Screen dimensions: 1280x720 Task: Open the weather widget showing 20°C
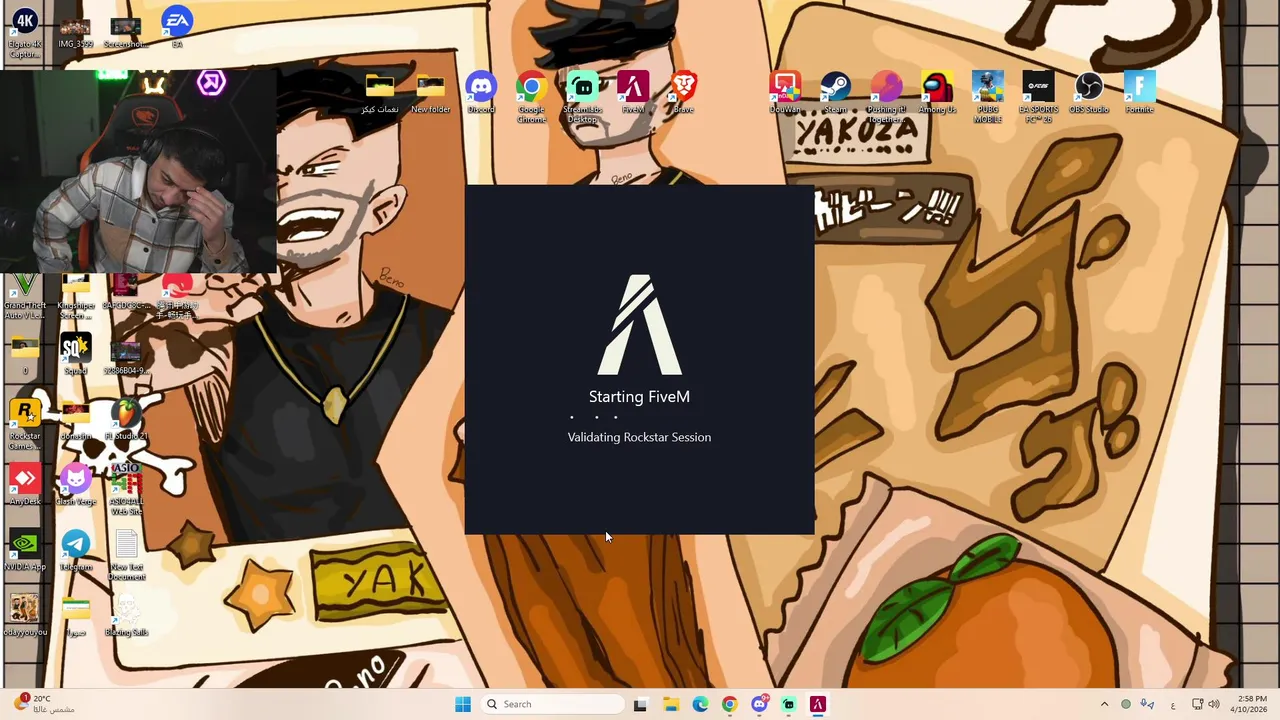coord(45,704)
